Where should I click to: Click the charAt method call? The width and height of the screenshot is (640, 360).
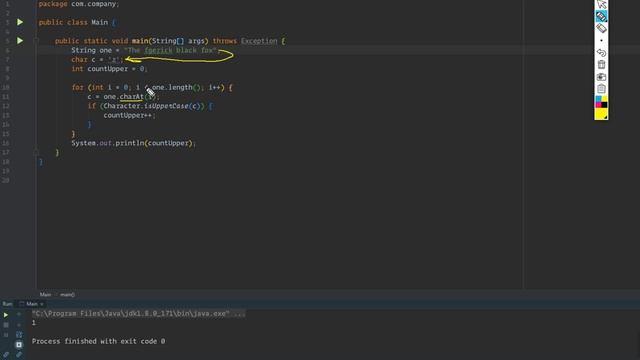coord(131,97)
